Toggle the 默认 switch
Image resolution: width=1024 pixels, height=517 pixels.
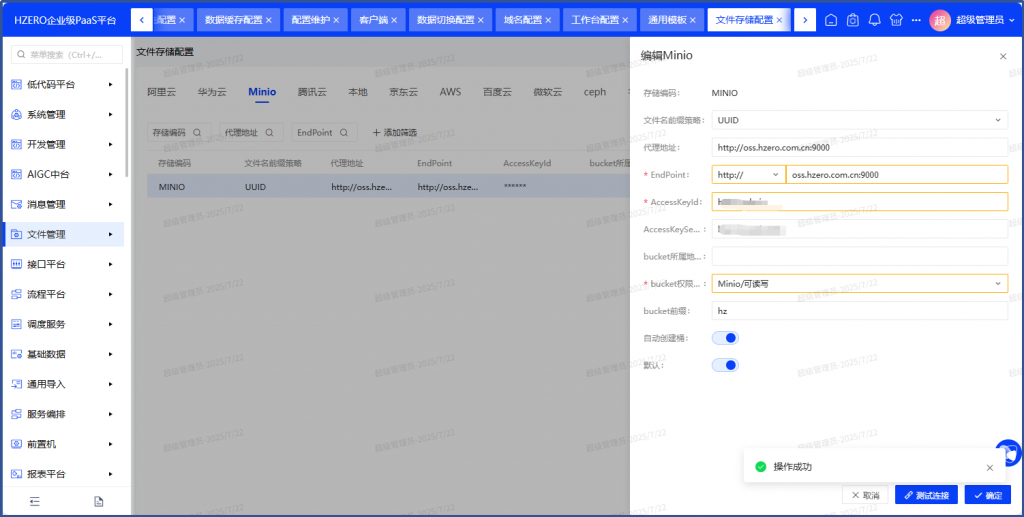click(725, 365)
